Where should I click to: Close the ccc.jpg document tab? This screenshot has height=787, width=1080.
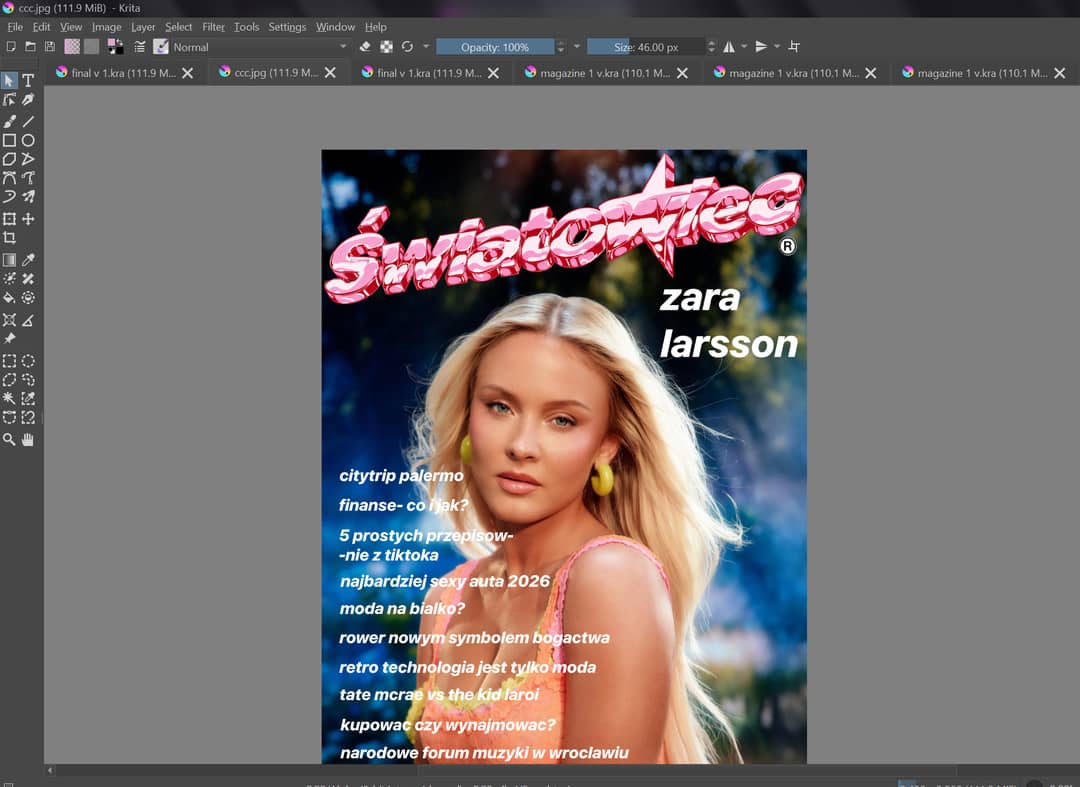click(x=331, y=72)
